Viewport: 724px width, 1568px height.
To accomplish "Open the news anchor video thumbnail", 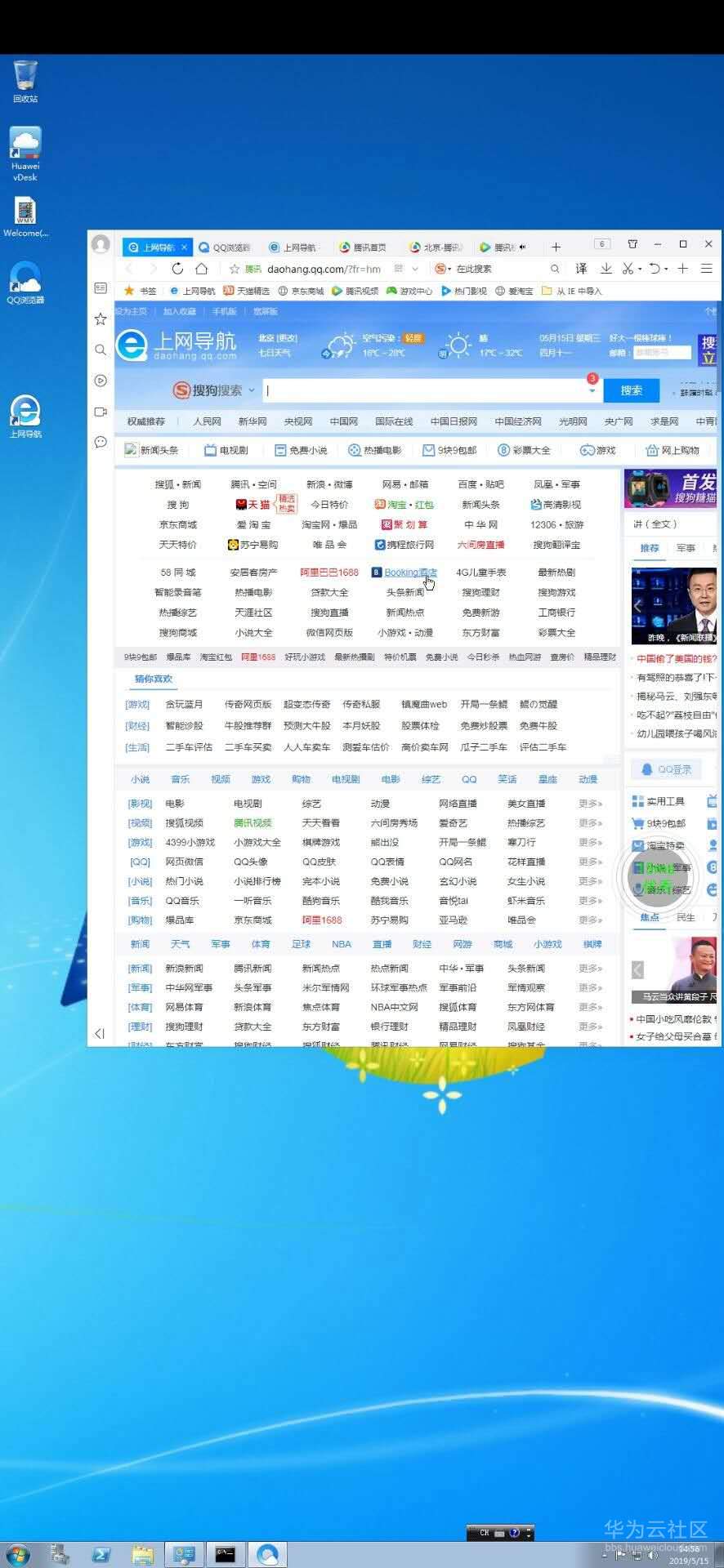I will click(674, 607).
